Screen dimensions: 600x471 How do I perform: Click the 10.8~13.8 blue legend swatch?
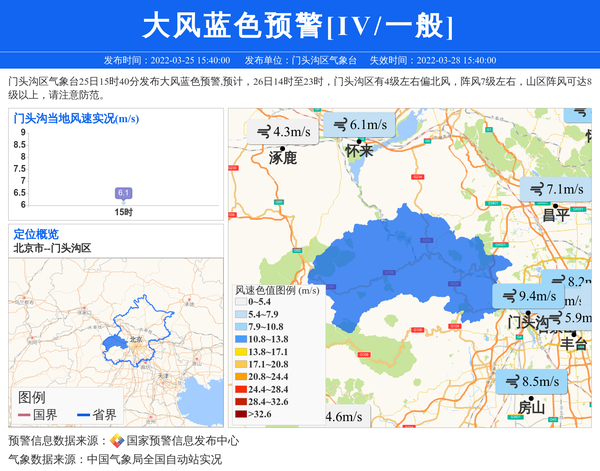click(241, 339)
